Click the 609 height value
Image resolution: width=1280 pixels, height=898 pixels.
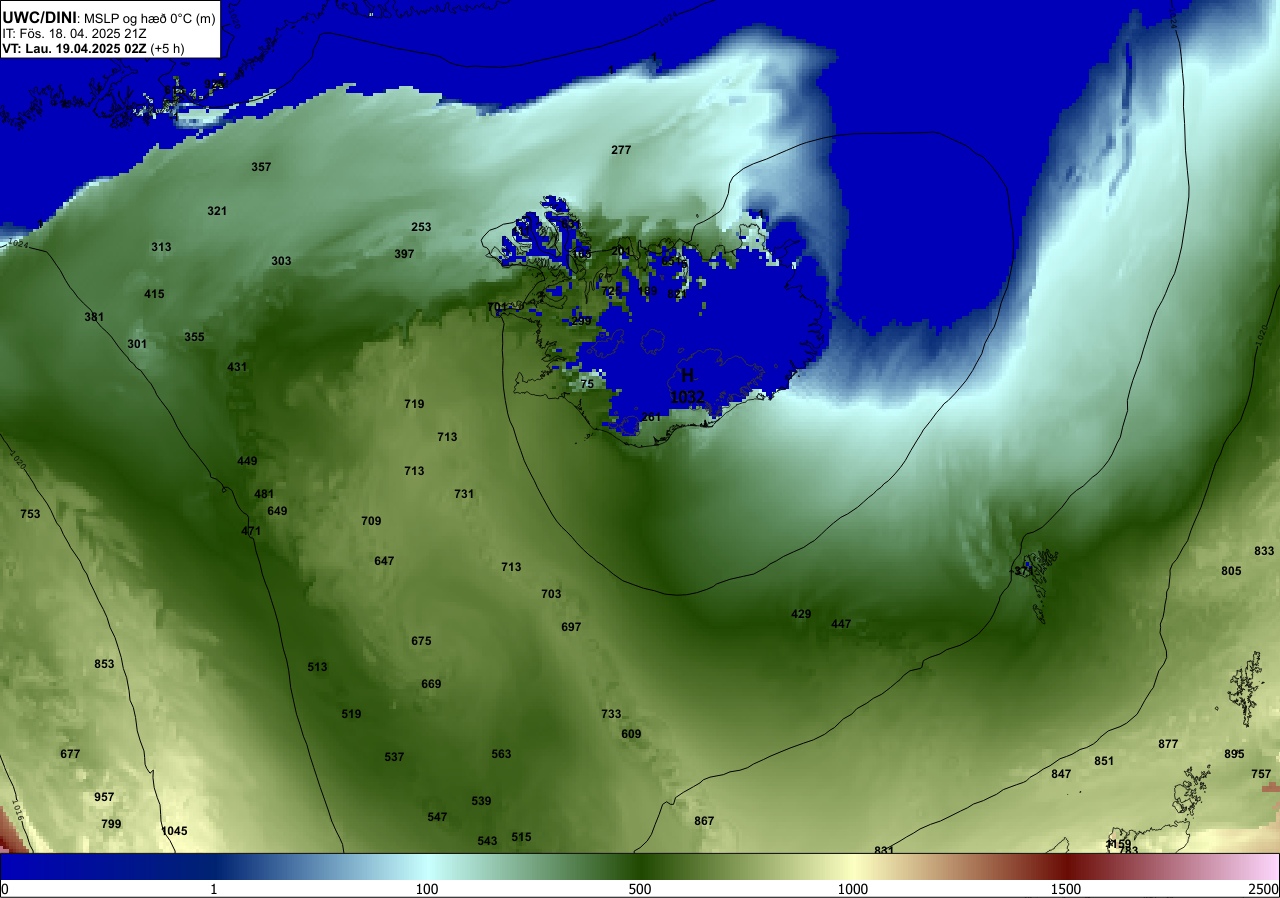tap(631, 734)
